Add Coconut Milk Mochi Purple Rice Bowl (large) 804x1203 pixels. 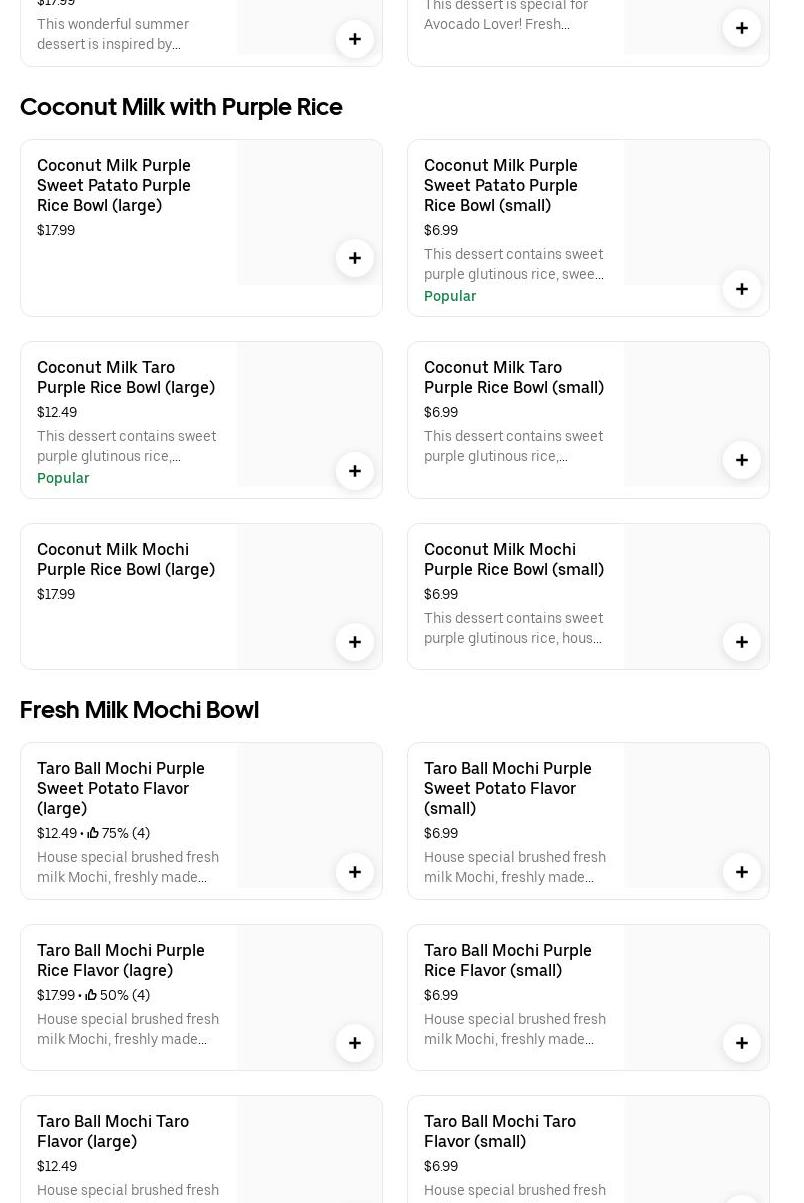tap(355, 642)
